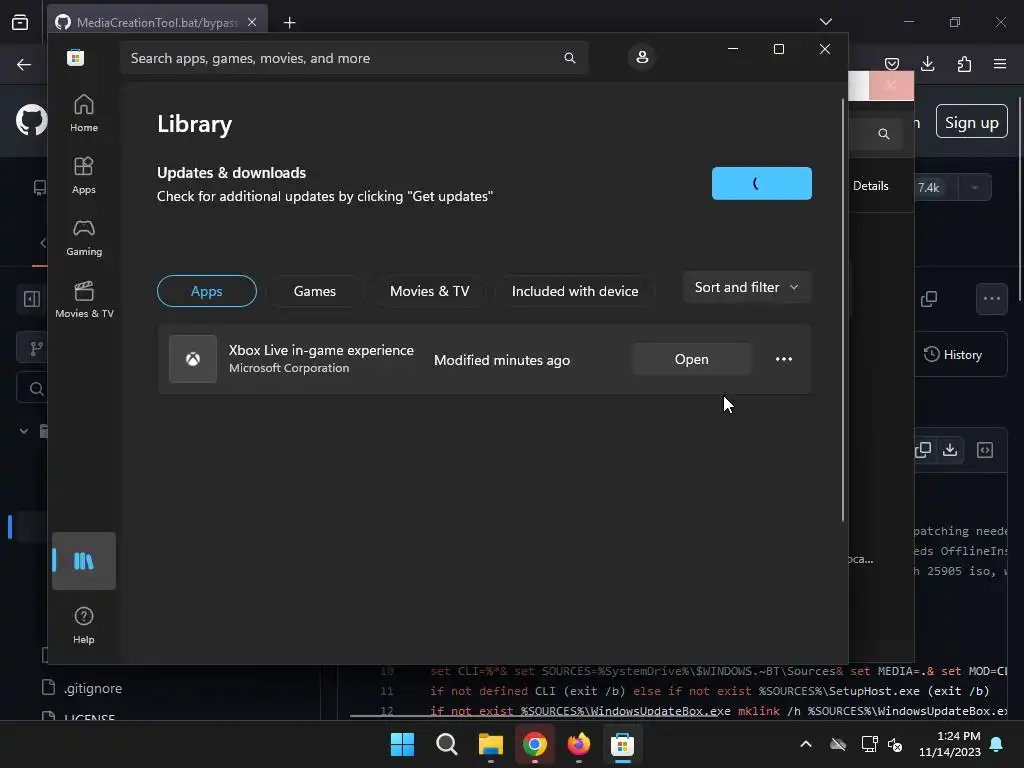Select the Included with device filter
The image size is (1024, 768).
(575, 291)
